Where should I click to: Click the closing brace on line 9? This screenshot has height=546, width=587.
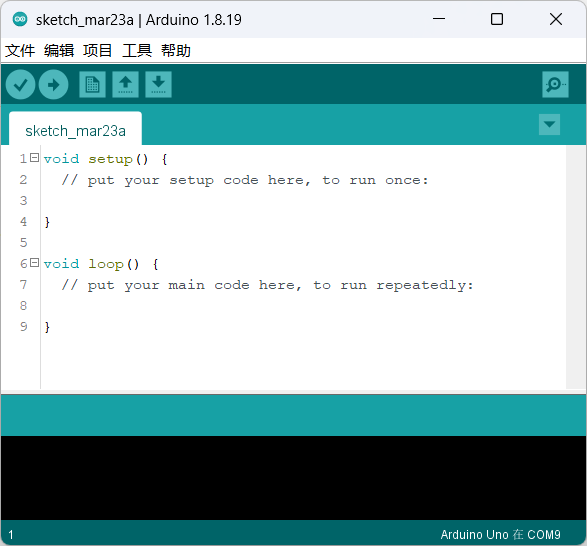[x=47, y=327]
